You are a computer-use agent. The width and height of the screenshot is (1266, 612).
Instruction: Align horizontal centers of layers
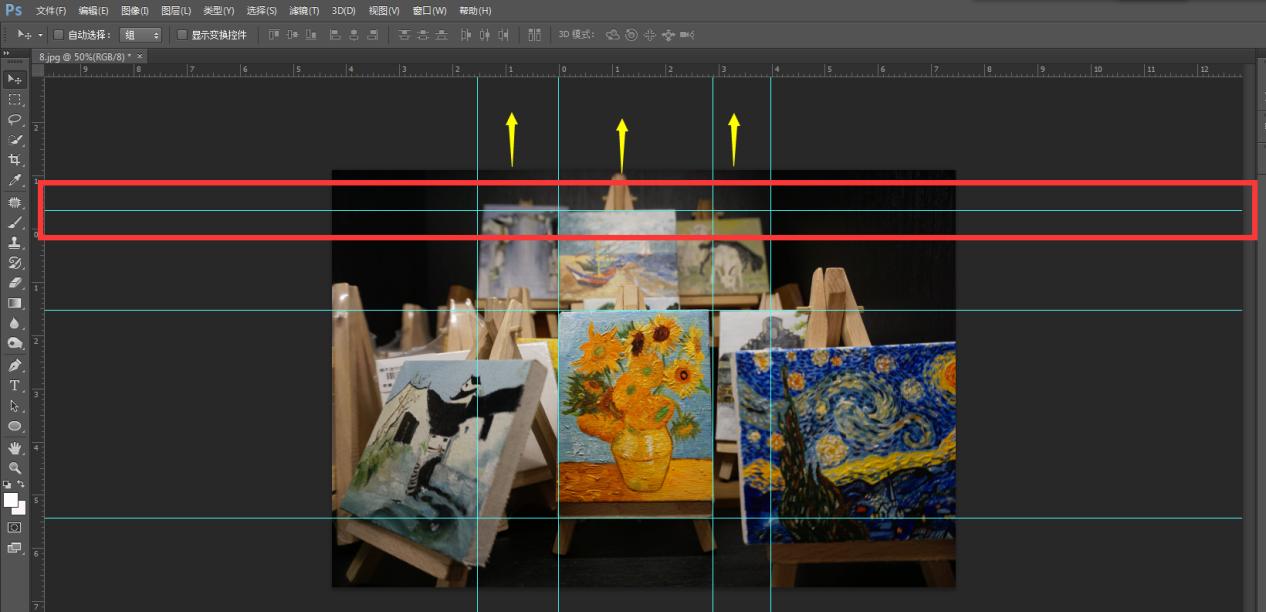pyautogui.click(x=354, y=35)
